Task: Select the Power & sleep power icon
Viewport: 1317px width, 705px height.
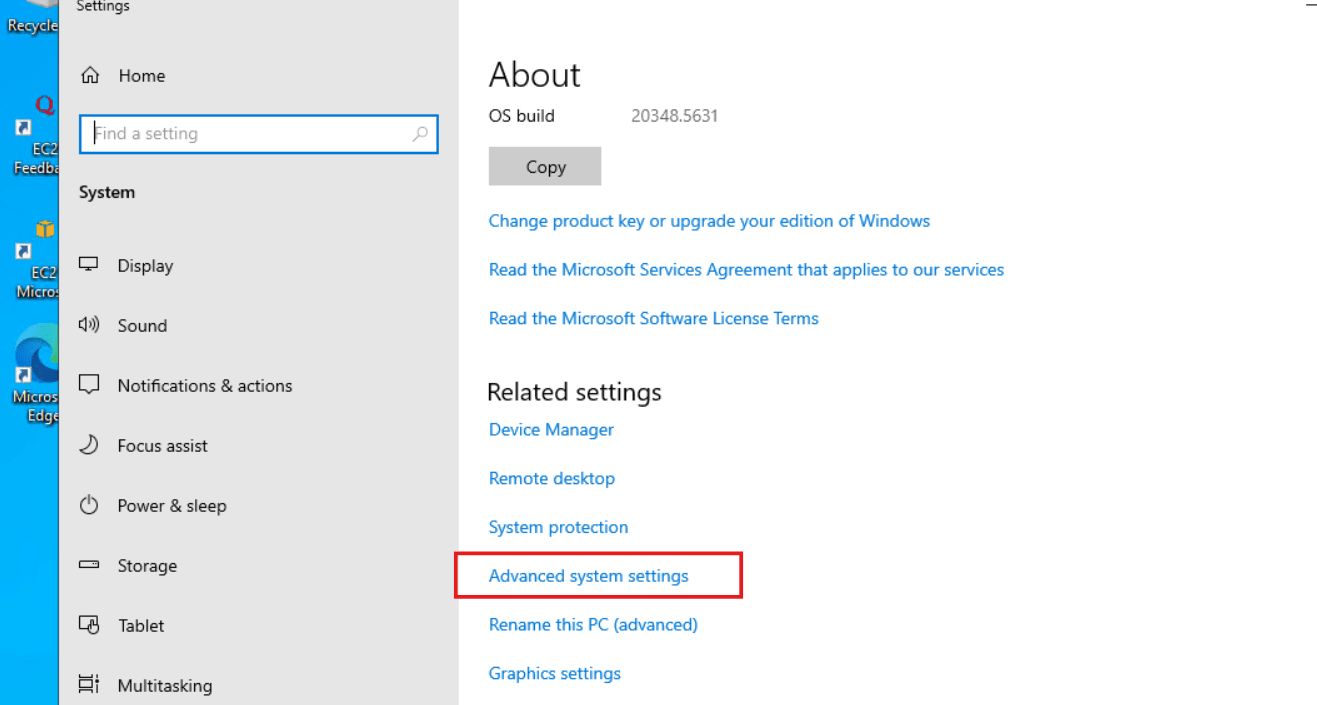Action: click(x=89, y=505)
